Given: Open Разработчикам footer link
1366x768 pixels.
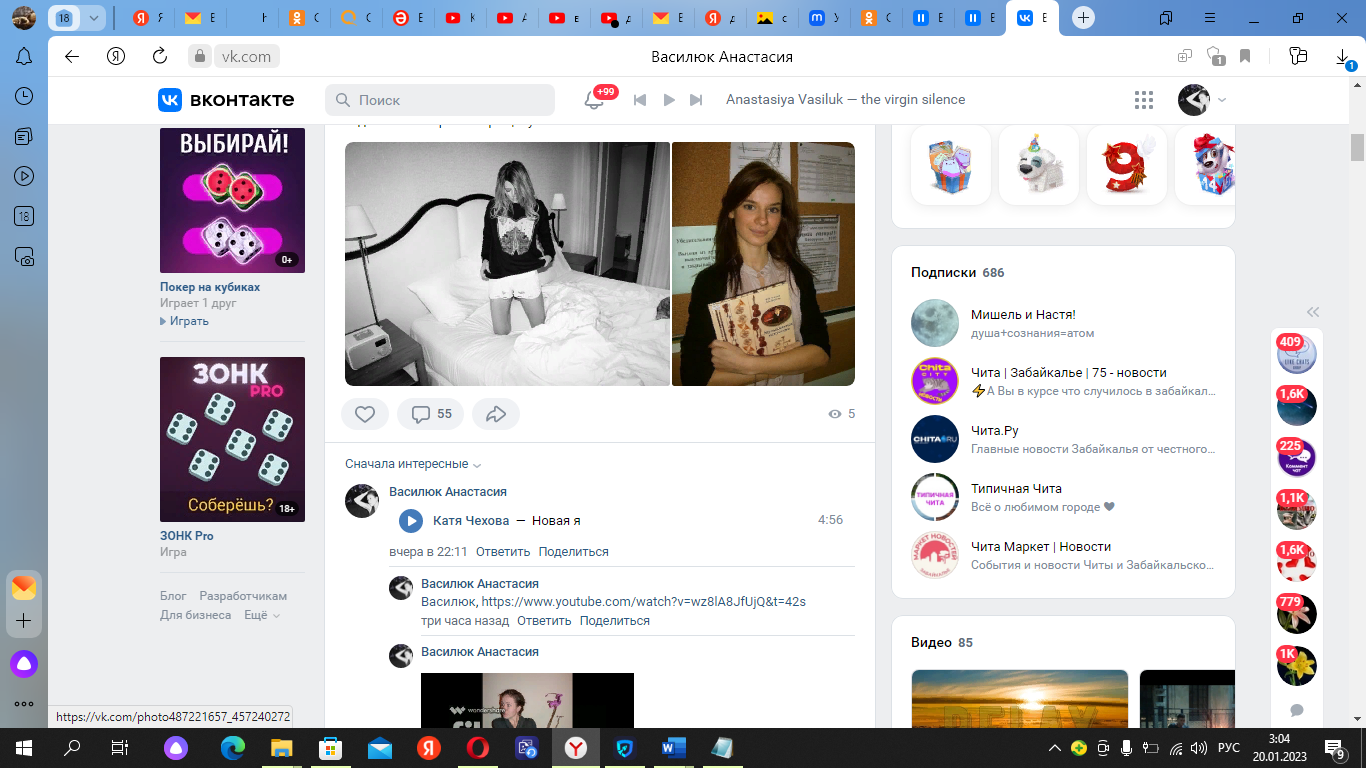Looking at the screenshot, I should [x=243, y=596].
